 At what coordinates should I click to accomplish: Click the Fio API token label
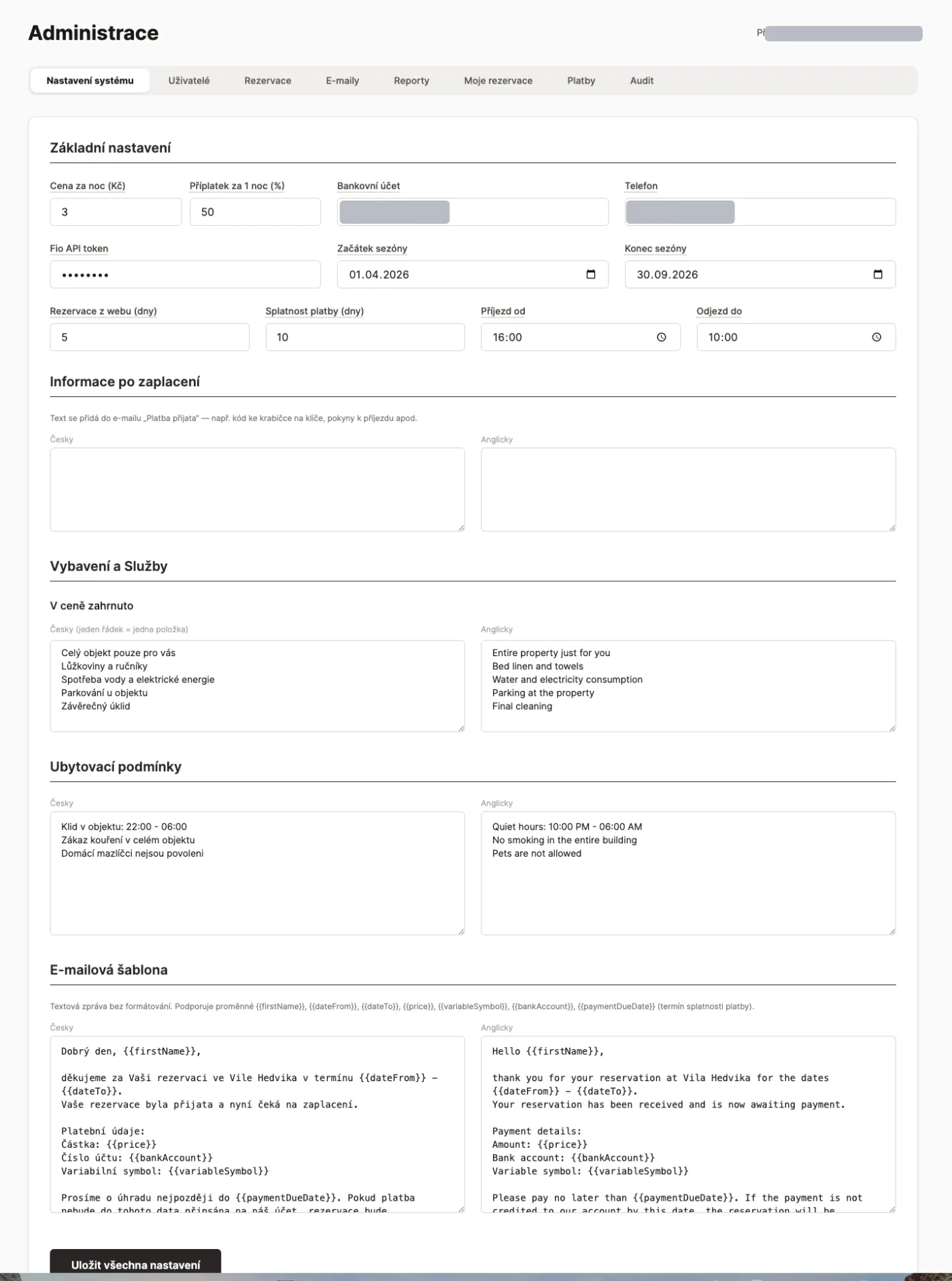79,248
